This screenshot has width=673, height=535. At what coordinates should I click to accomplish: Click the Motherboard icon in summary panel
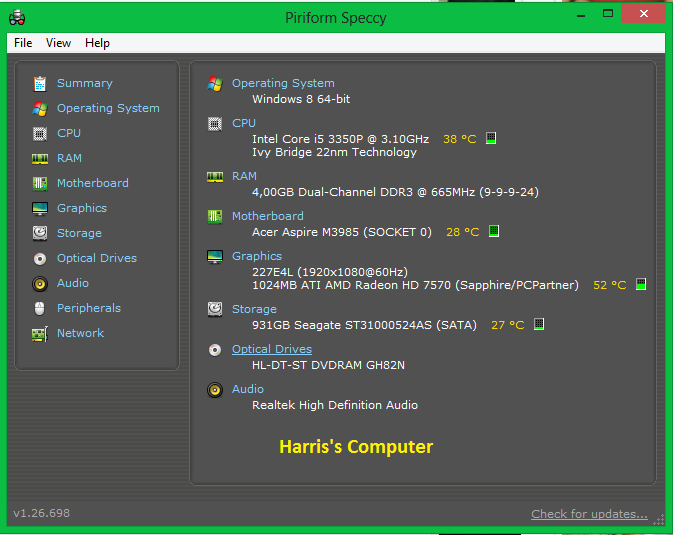215,217
